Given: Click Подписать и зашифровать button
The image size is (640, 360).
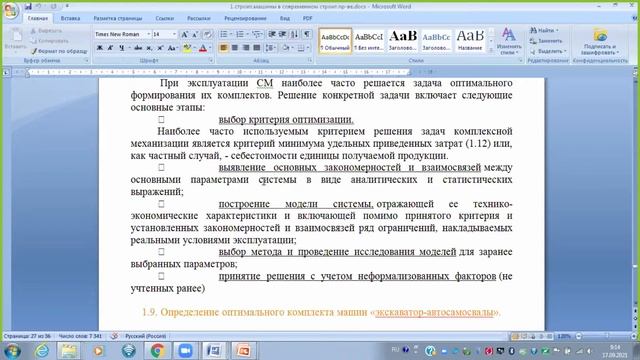Looking at the screenshot, I should (x=600, y=41).
